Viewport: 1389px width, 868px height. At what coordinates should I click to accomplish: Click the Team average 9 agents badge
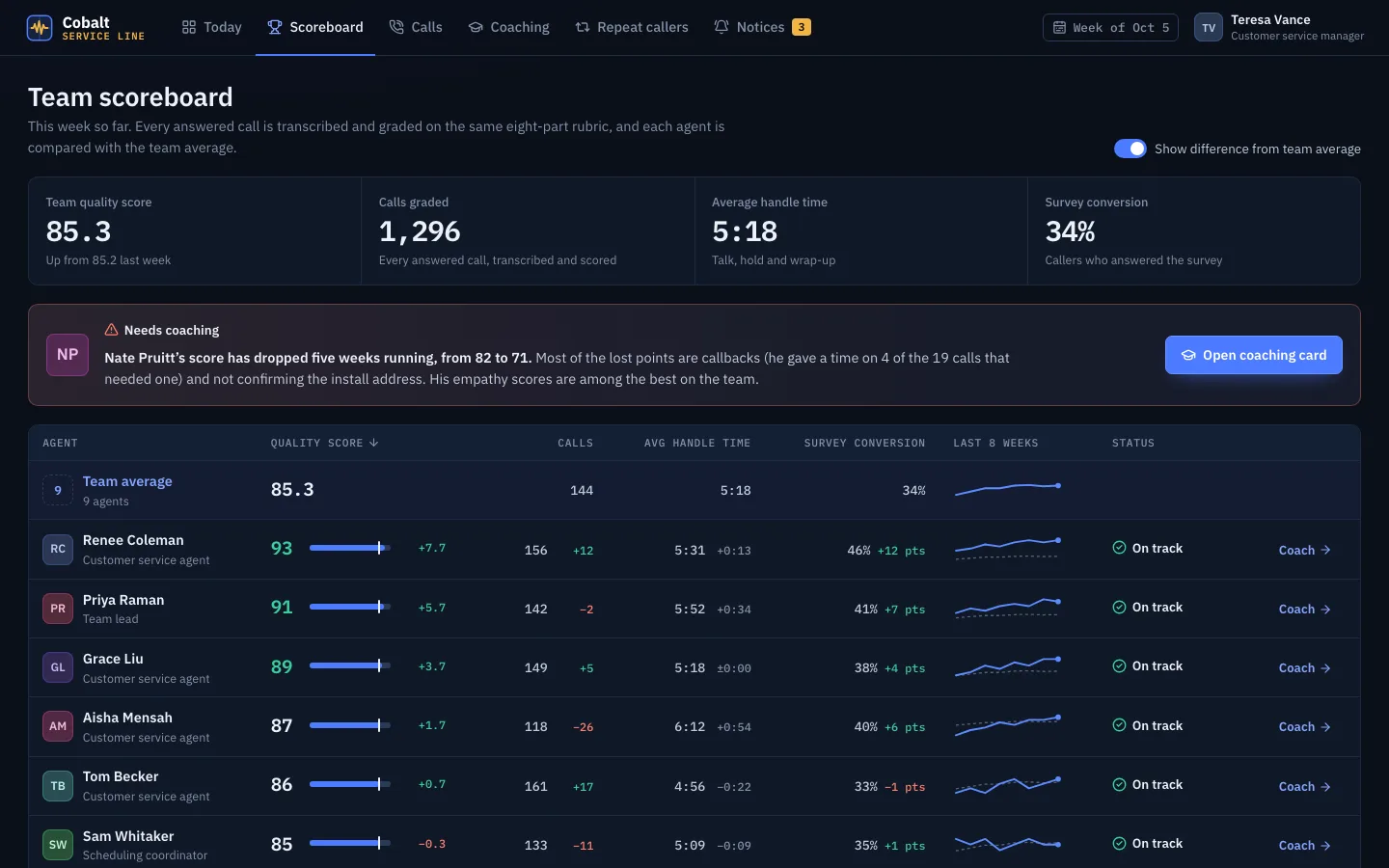tap(58, 490)
